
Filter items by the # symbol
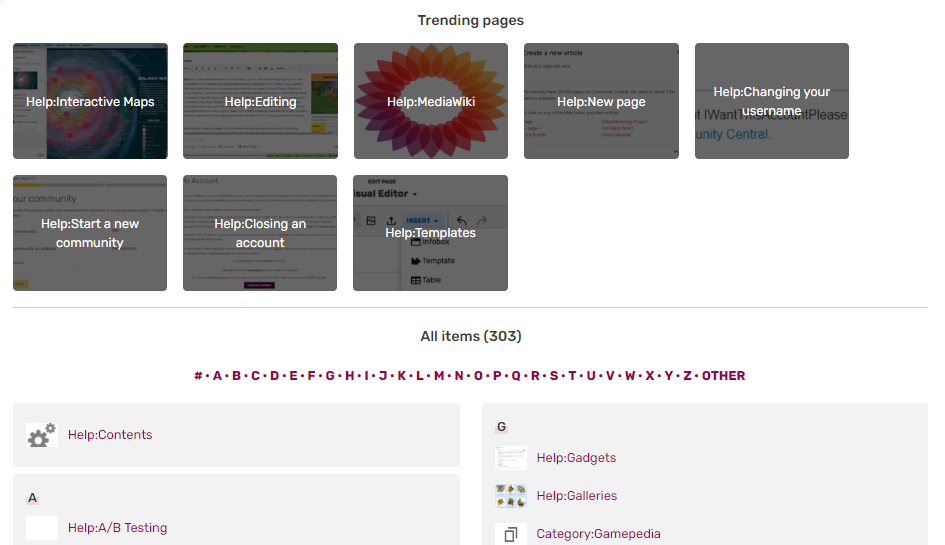pos(198,376)
